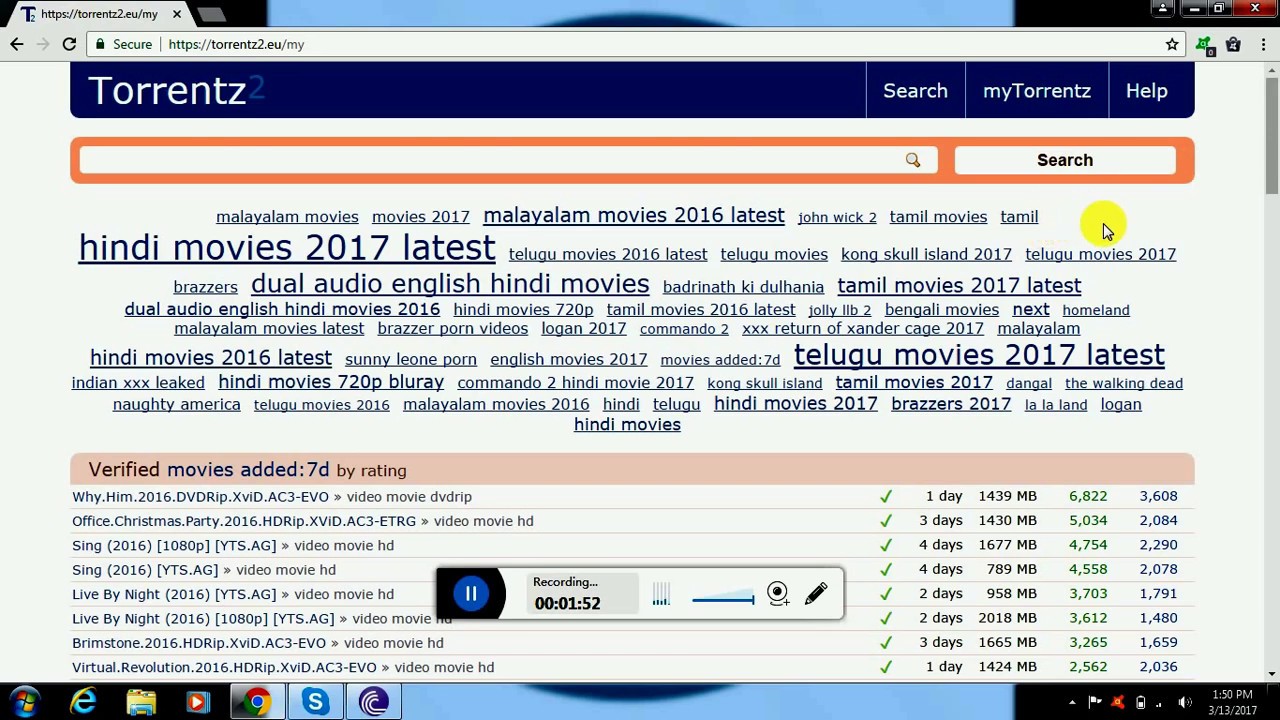Image resolution: width=1280 pixels, height=720 pixels.
Task: Open the 'dangal' tag
Action: (x=1029, y=383)
